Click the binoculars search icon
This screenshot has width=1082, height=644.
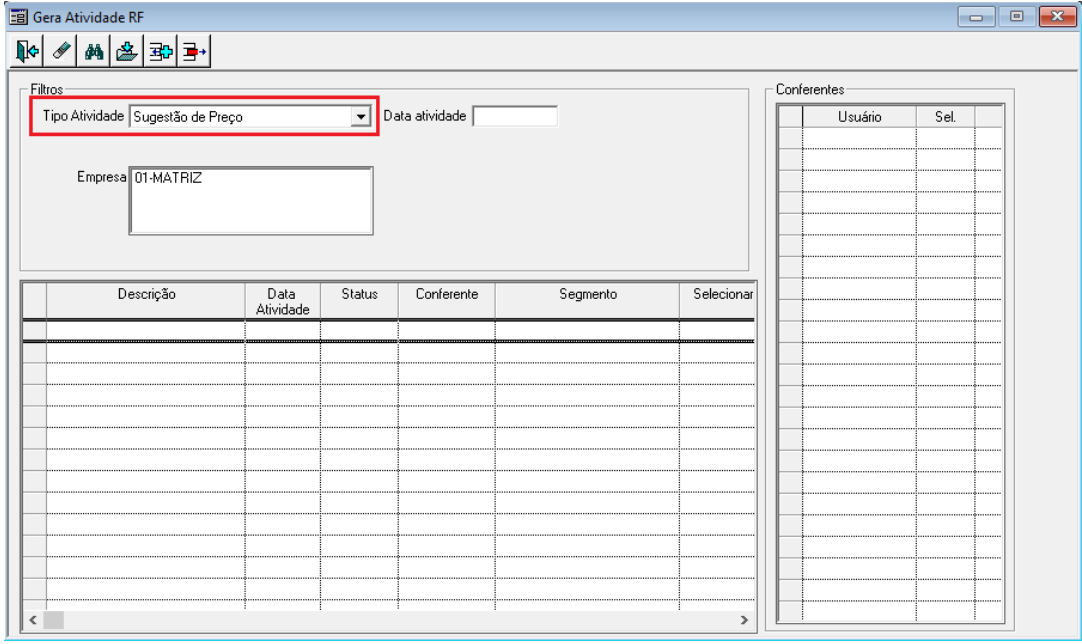[94, 51]
